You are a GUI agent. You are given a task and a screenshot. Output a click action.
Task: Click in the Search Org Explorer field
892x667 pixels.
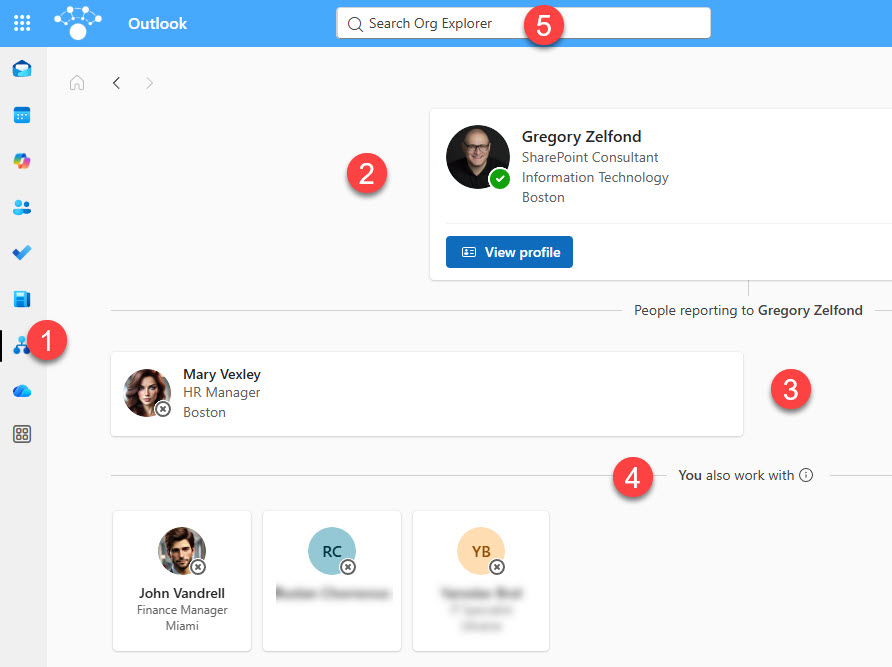(x=523, y=23)
